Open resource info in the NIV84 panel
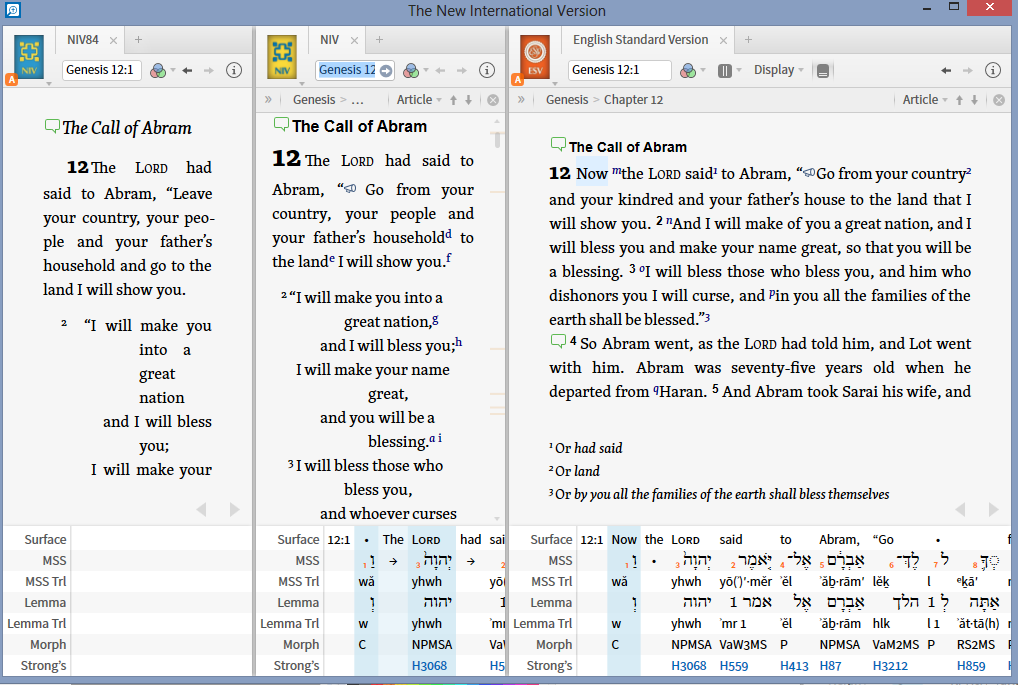This screenshot has height=685, width=1018. 234,70
